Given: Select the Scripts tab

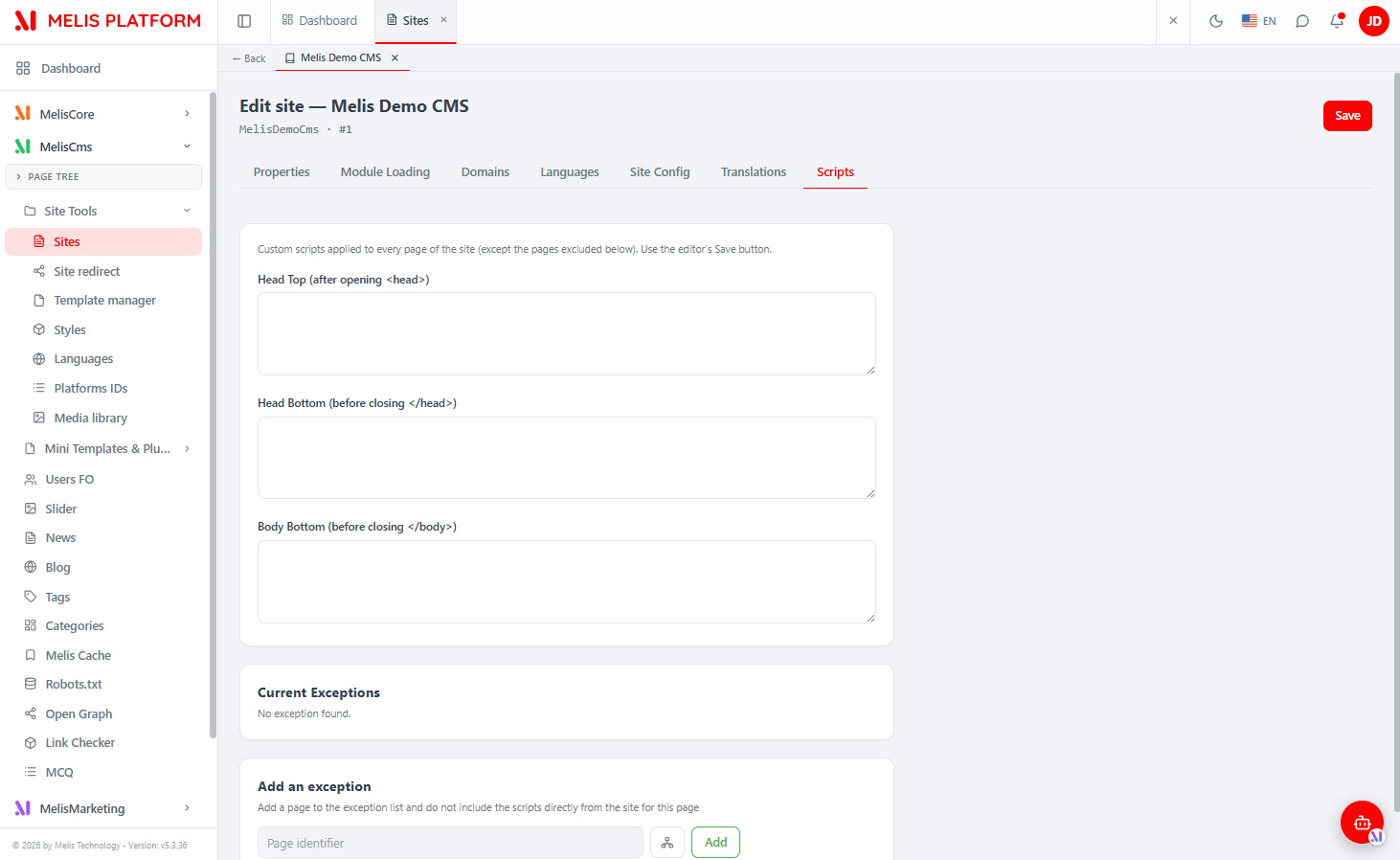Looking at the screenshot, I should click(835, 172).
